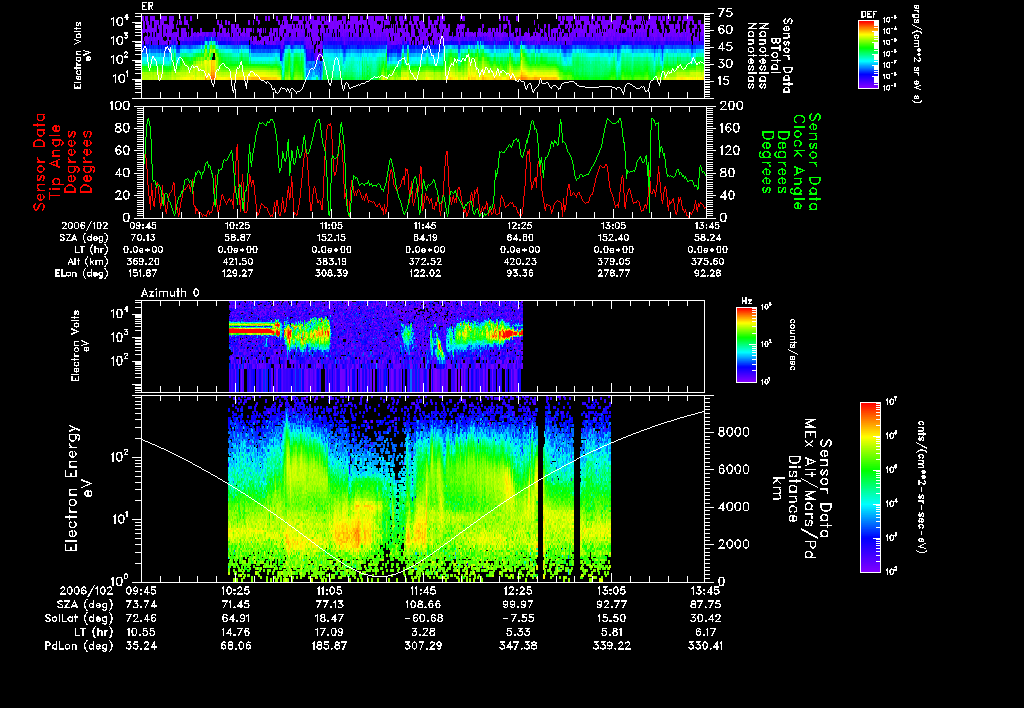1024x708 pixels.
Task: Select lower SZA value 77.13
Action: 330,604
